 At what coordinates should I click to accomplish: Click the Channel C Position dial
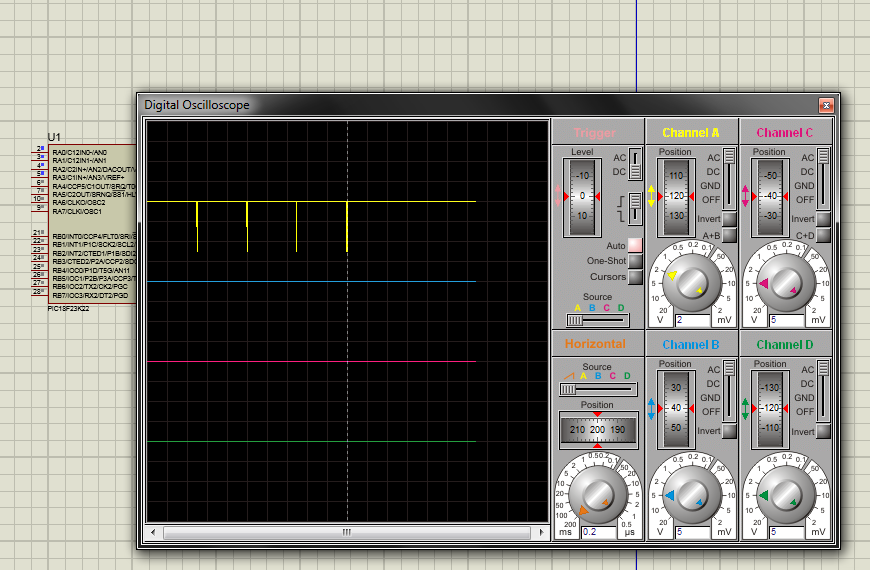770,198
